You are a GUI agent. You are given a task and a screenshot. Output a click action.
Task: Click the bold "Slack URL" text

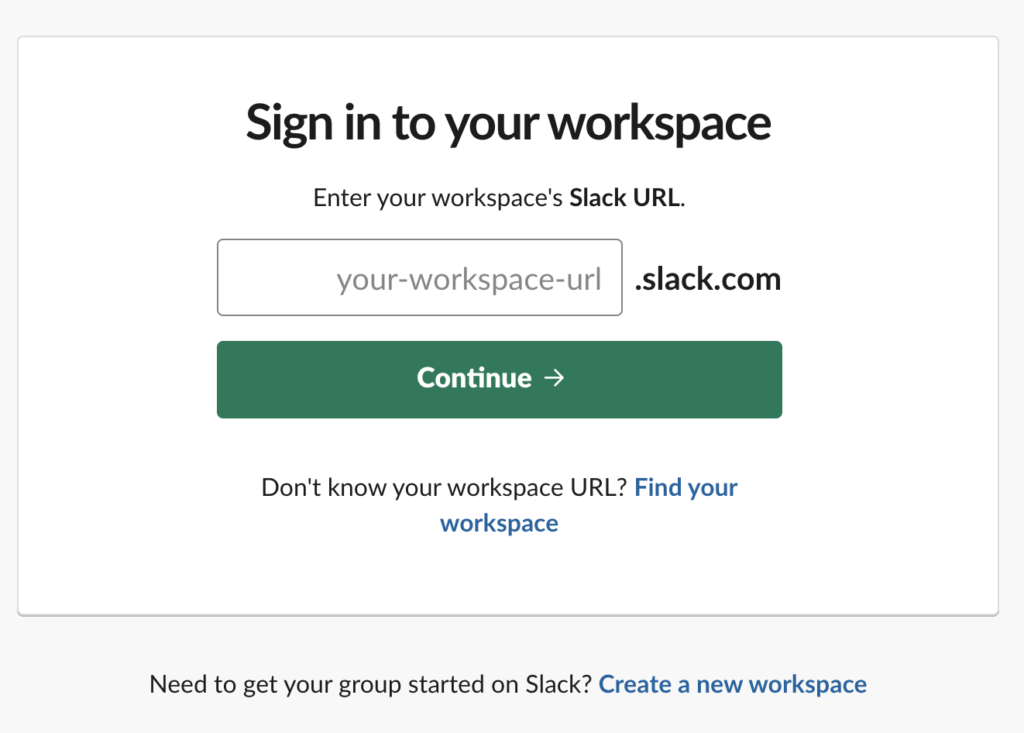coord(625,198)
